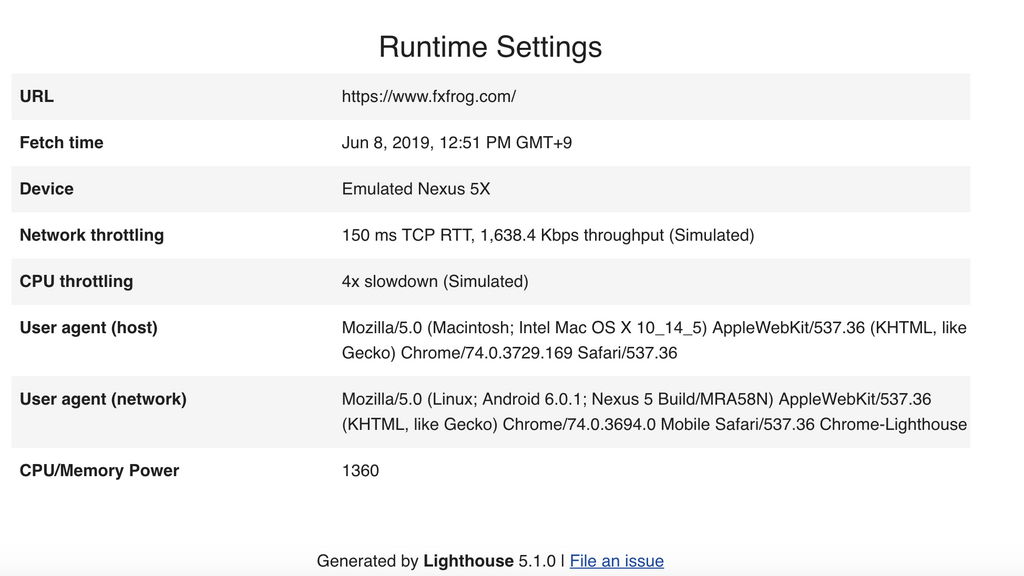Click the bold Lighthouse text in footer
1024x576 pixels.
pyautogui.click(x=468, y=561)
